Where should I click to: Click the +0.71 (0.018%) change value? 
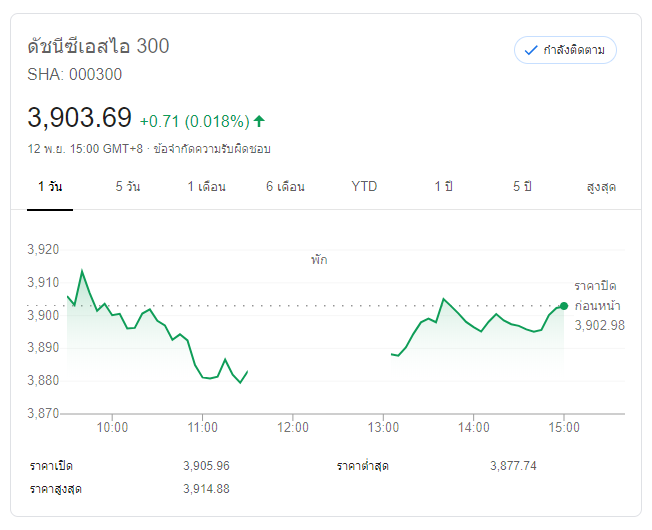pos(194,121)
